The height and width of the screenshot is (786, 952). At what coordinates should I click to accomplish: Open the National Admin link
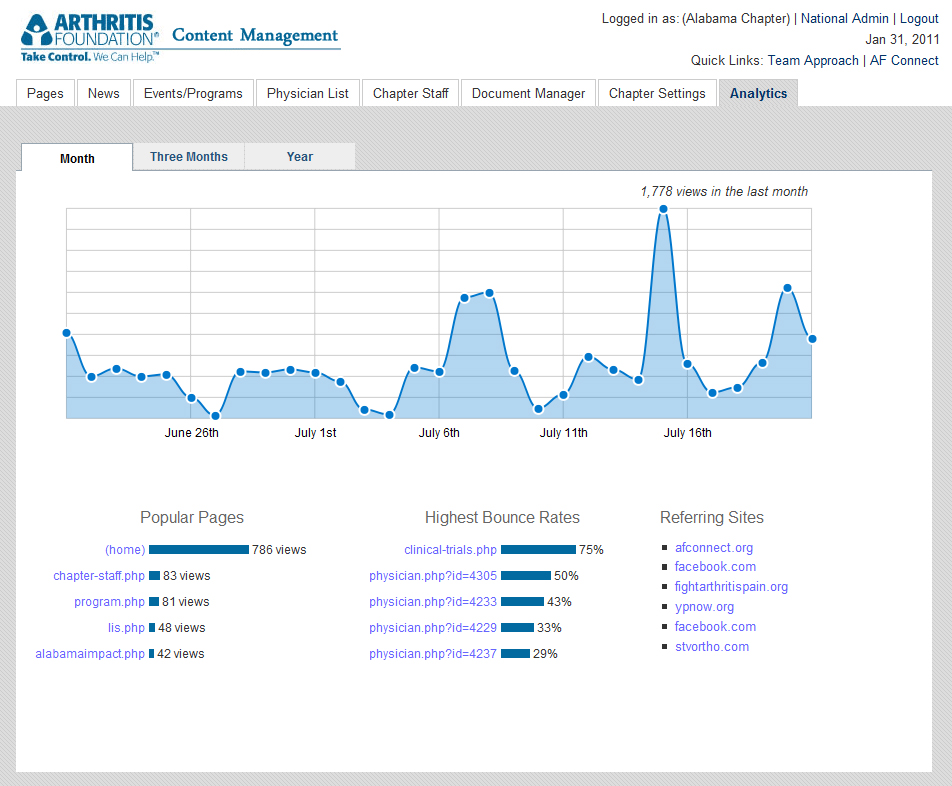click(845, 18)
